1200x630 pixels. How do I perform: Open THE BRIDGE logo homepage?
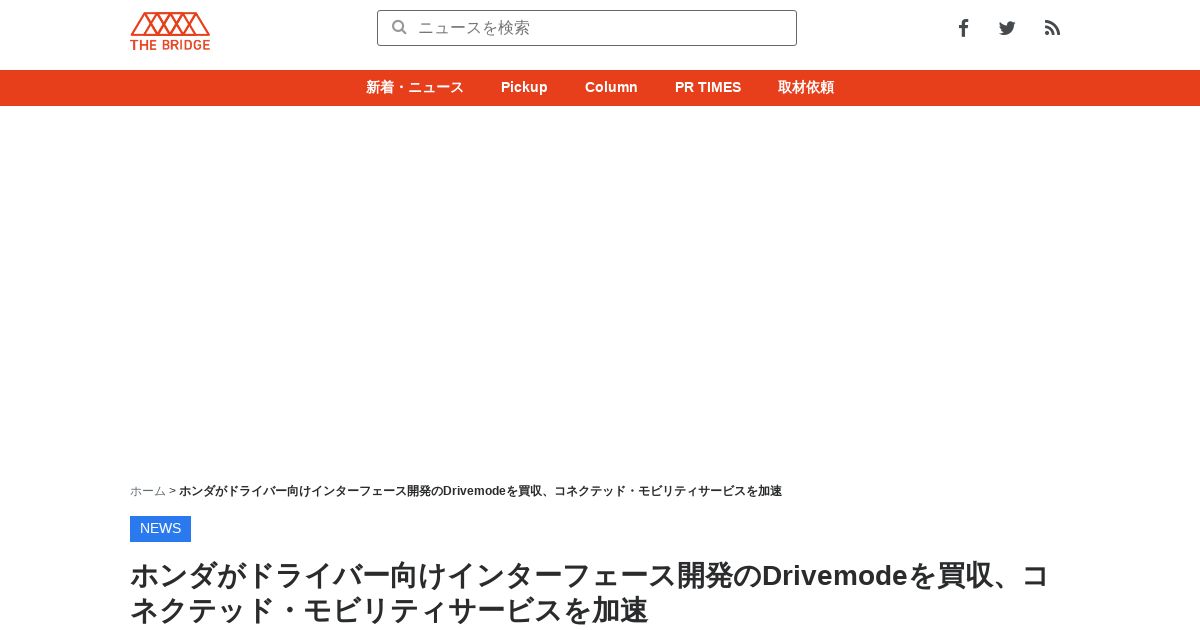click(x=170, y=31)
